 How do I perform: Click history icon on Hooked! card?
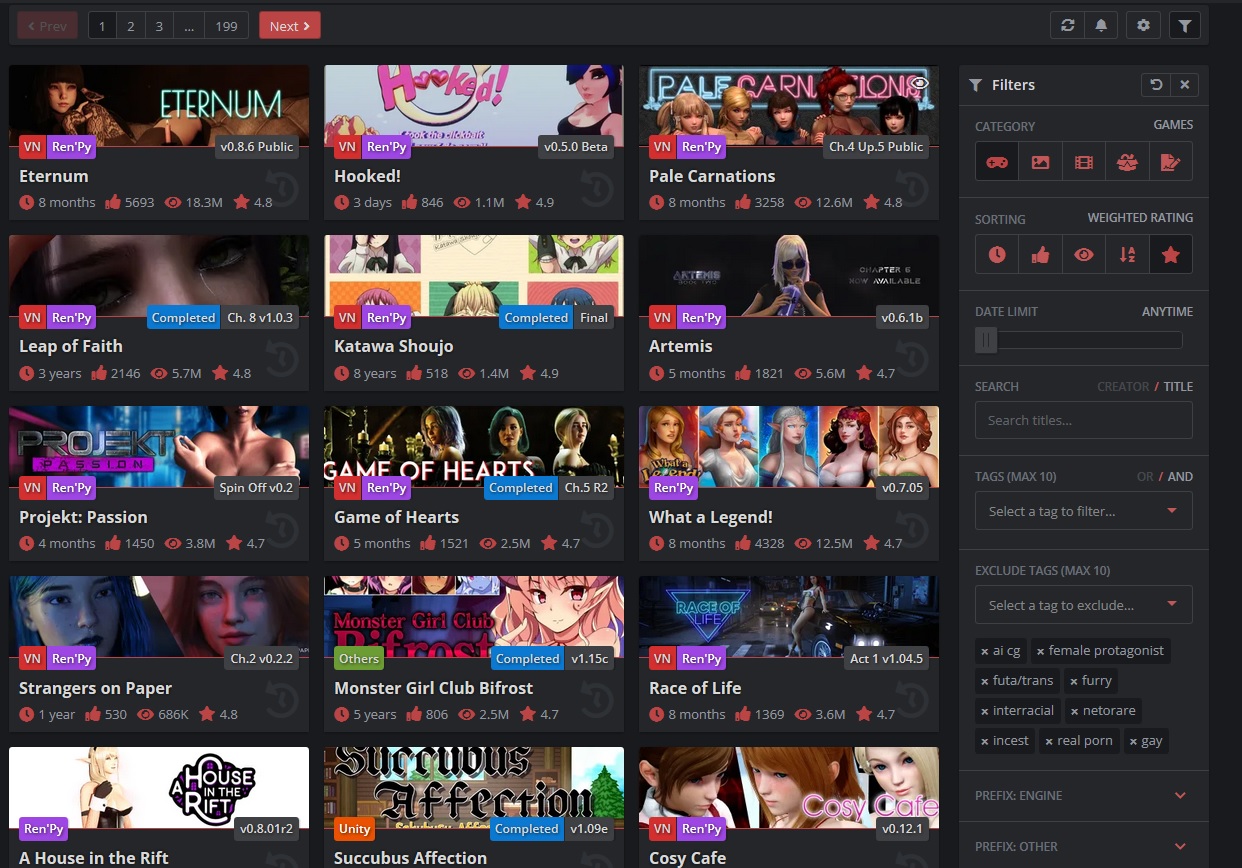click(598, 187)
